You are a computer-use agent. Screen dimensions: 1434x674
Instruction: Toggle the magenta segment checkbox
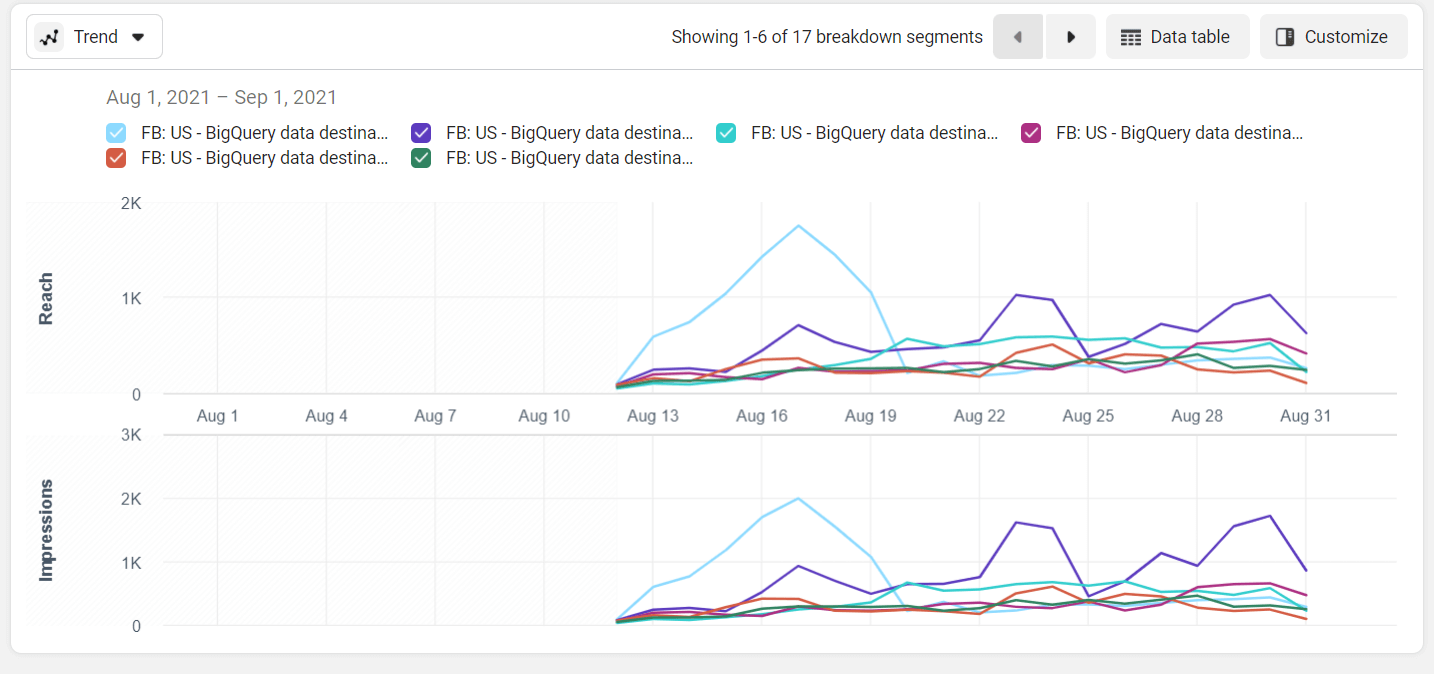(1031, 132)
